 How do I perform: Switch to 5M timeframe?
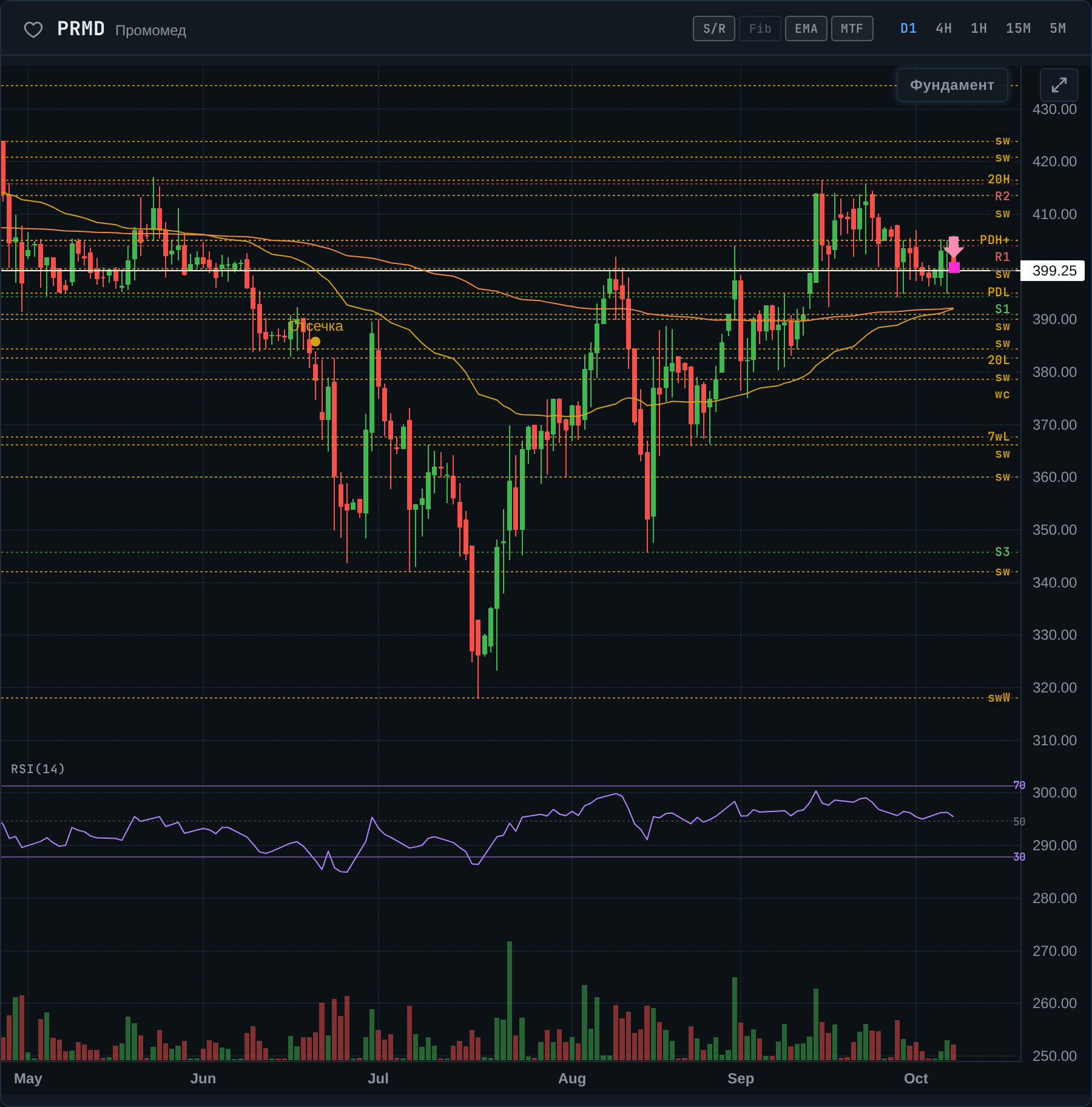[1057, 29]
